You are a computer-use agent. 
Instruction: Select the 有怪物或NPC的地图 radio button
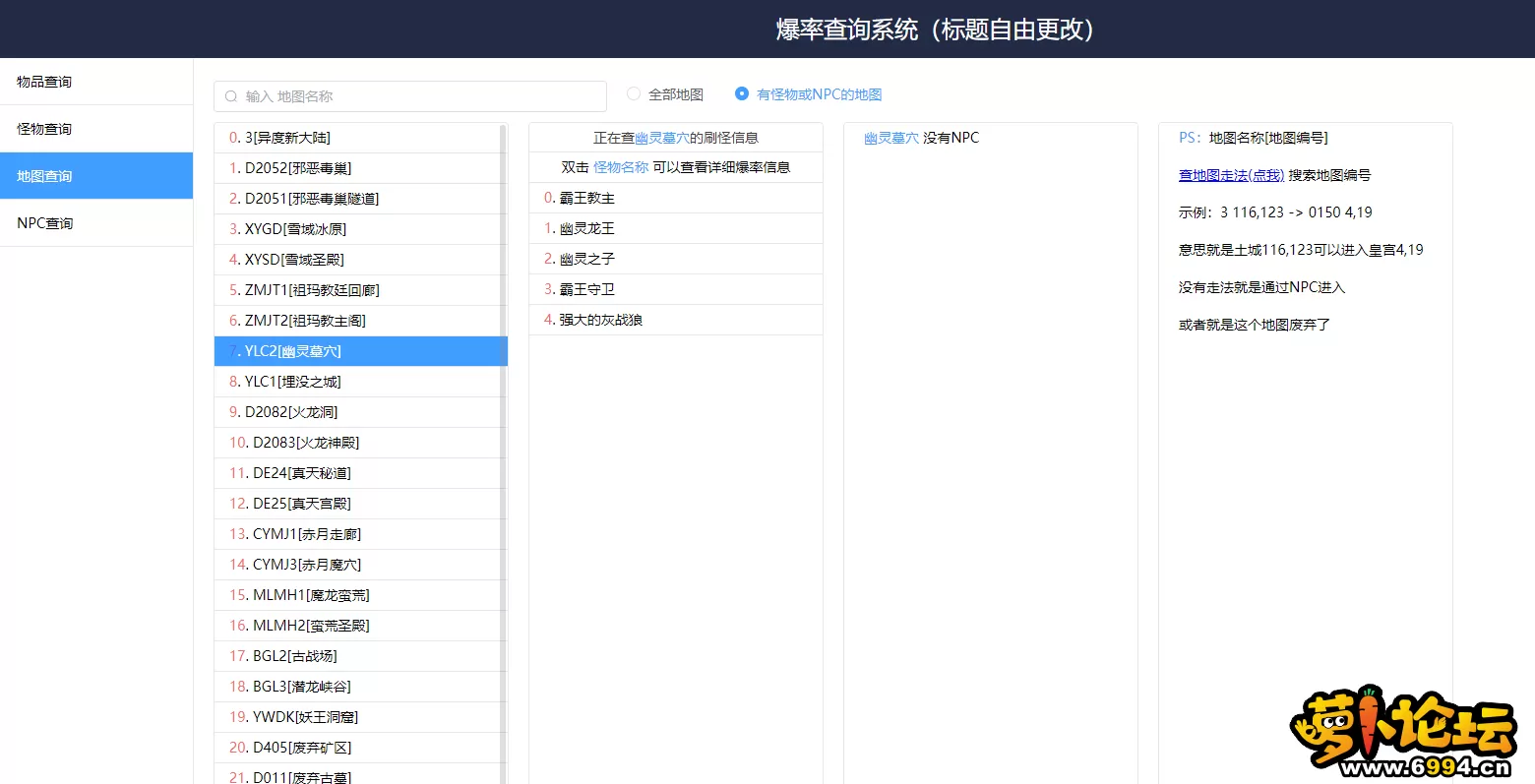click(x=742, y=93)
